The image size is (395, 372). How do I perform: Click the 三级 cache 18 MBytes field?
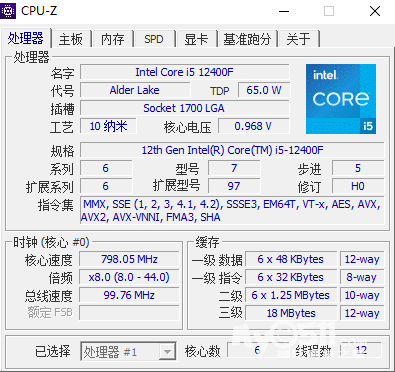coord(291,313)
